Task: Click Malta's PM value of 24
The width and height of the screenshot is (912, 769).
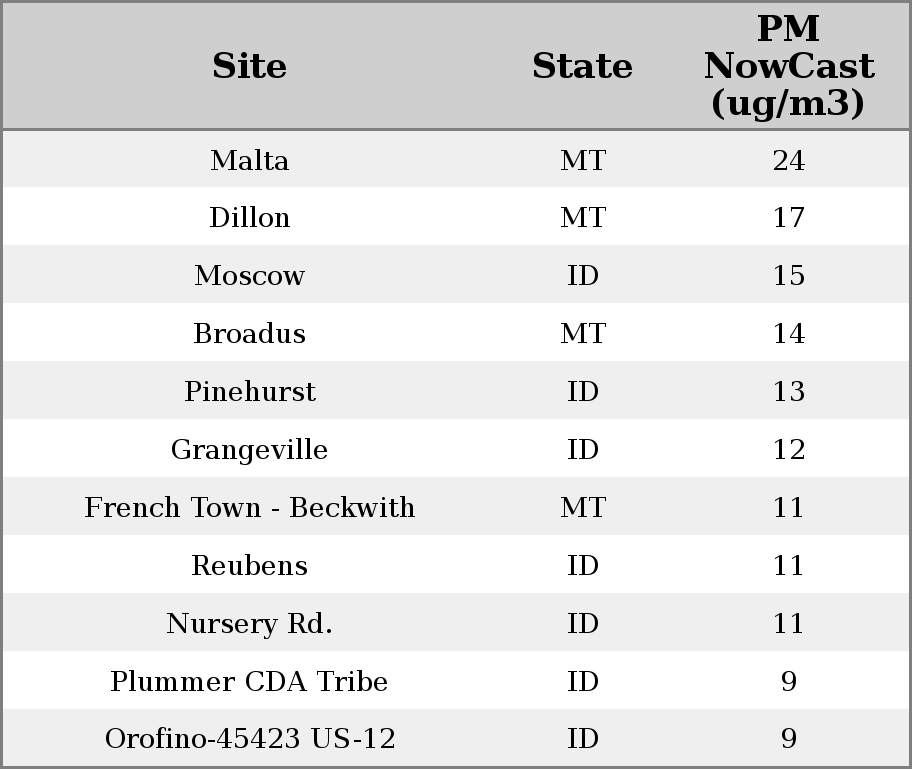Action: [x=788, y=160]
